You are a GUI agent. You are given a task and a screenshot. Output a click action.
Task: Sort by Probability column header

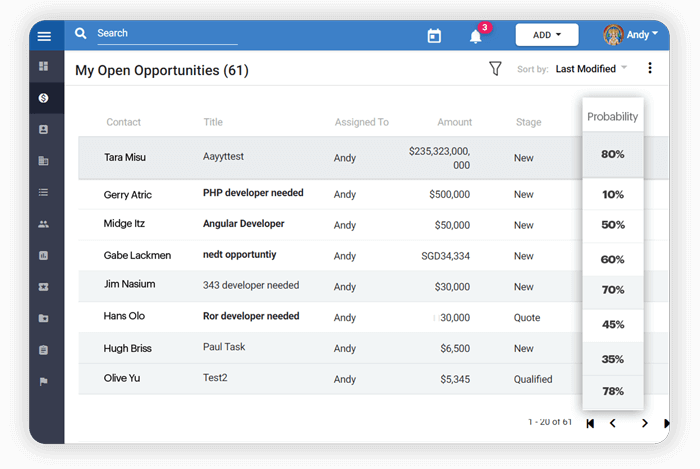tap(612, 117)
